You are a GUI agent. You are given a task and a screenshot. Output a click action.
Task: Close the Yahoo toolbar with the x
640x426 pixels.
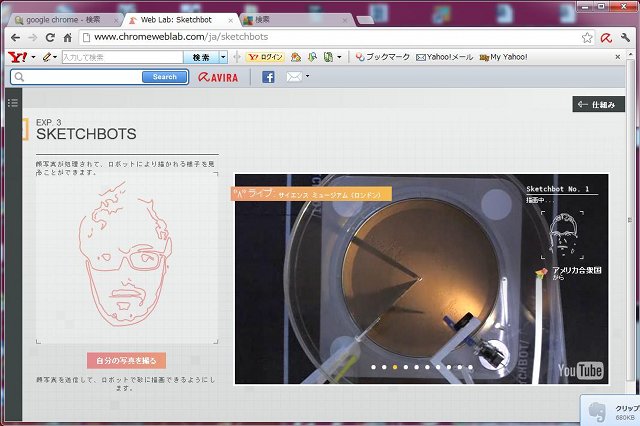tap(618, 57)
